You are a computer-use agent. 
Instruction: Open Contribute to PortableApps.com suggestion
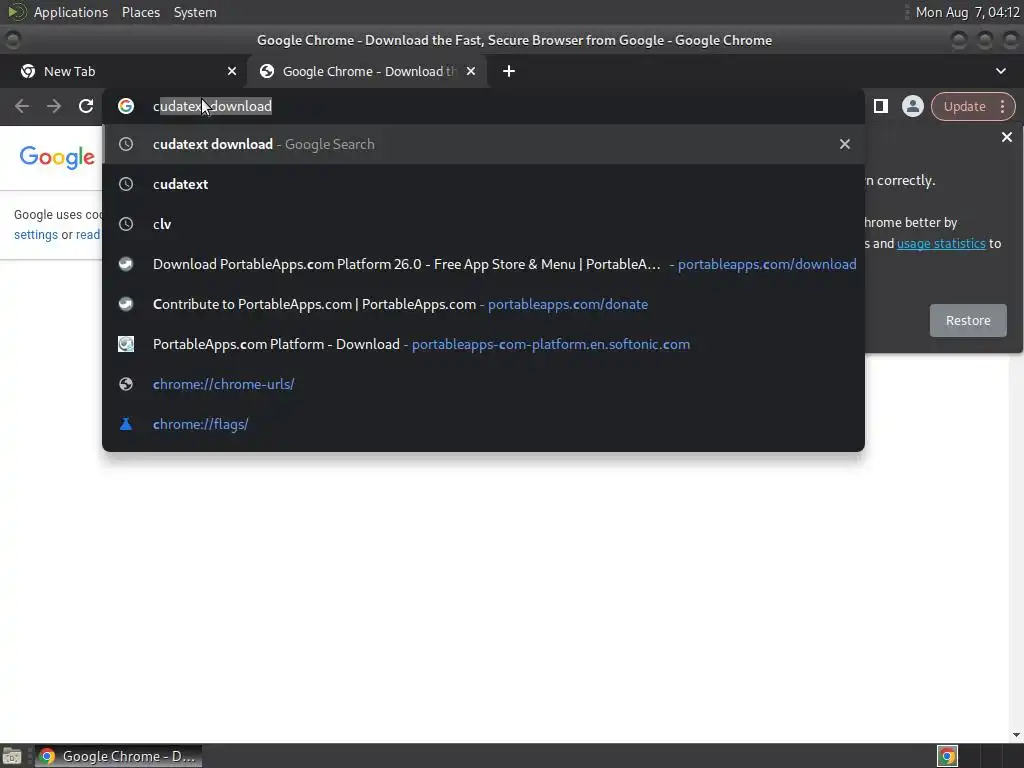[483, 304]
